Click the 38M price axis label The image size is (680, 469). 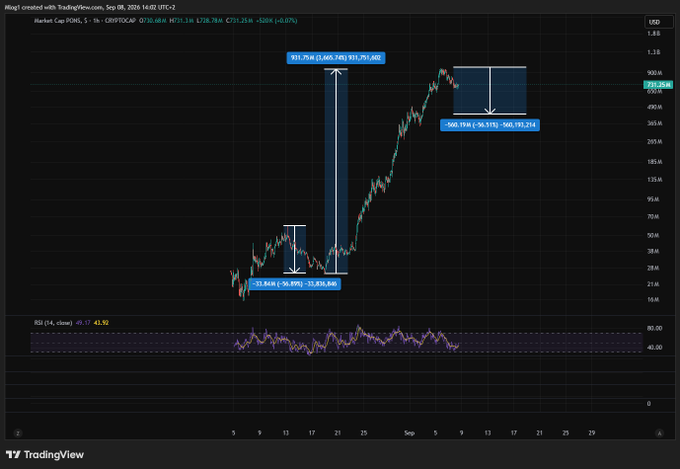click(653, 252)
